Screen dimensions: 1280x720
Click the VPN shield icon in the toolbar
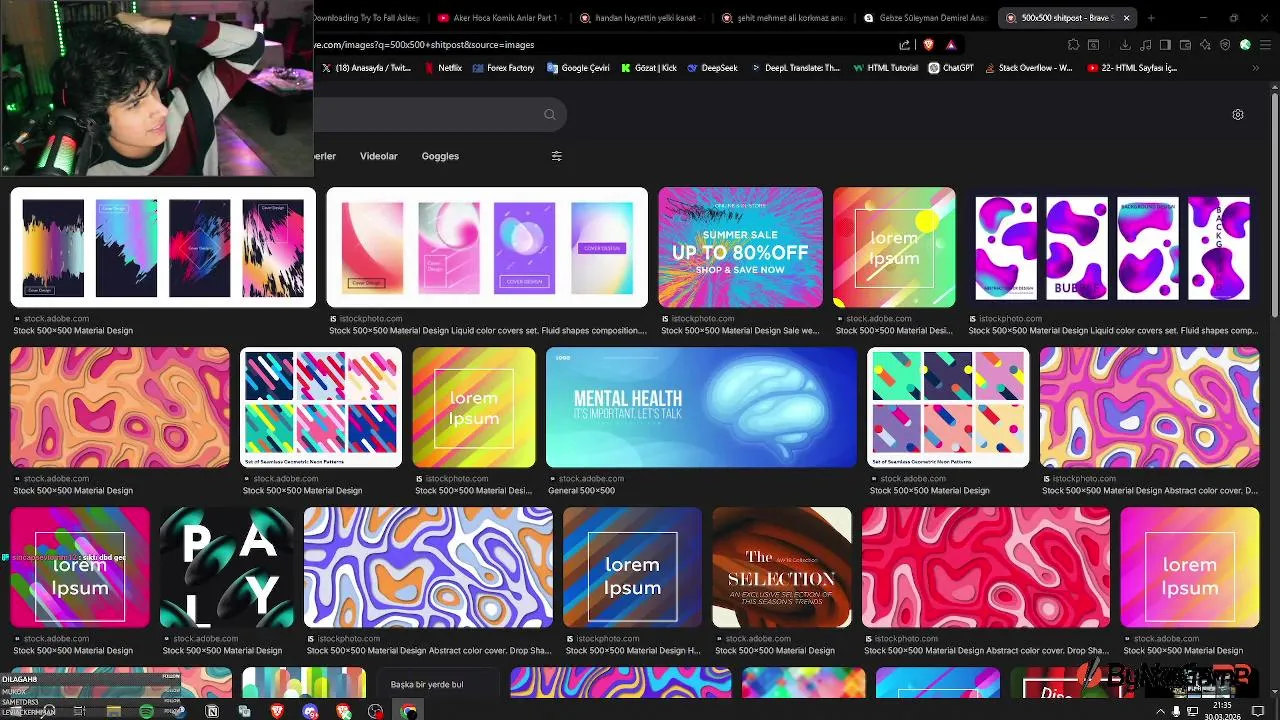[x=1225, y=45]
